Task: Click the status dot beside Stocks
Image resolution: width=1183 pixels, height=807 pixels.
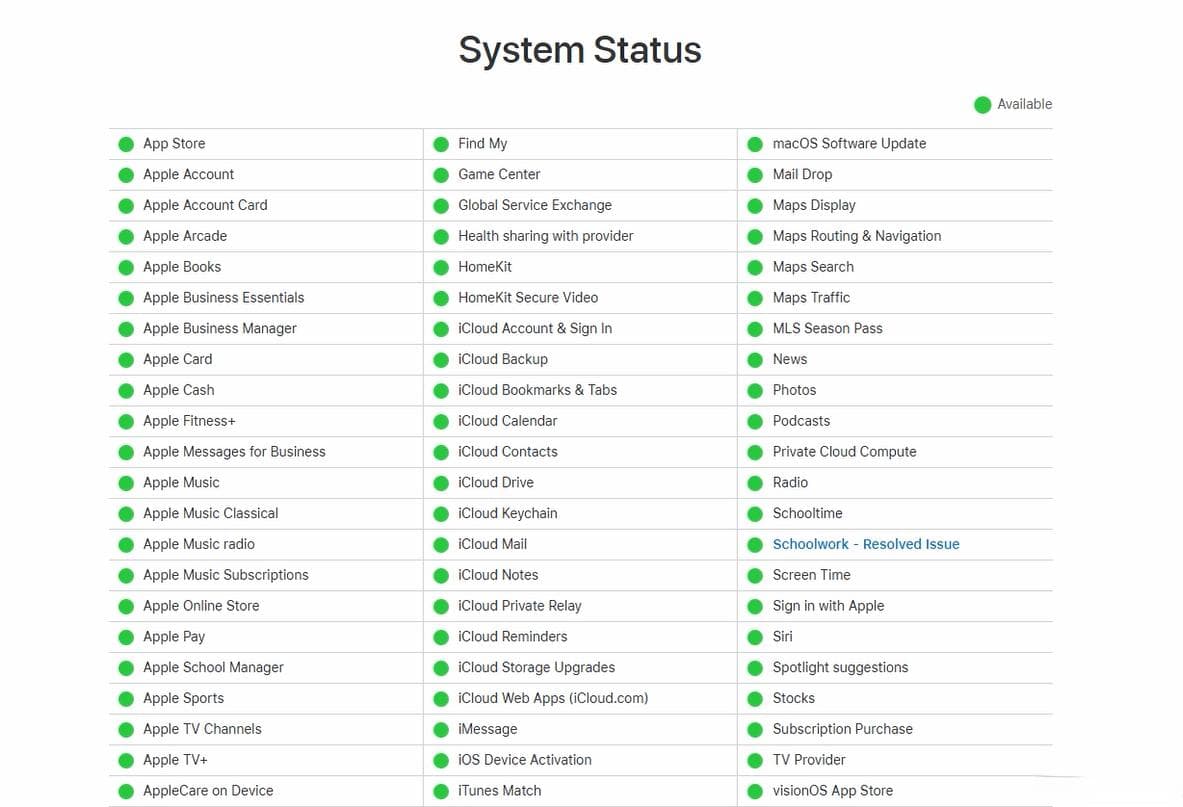Action: click(754, 699)
